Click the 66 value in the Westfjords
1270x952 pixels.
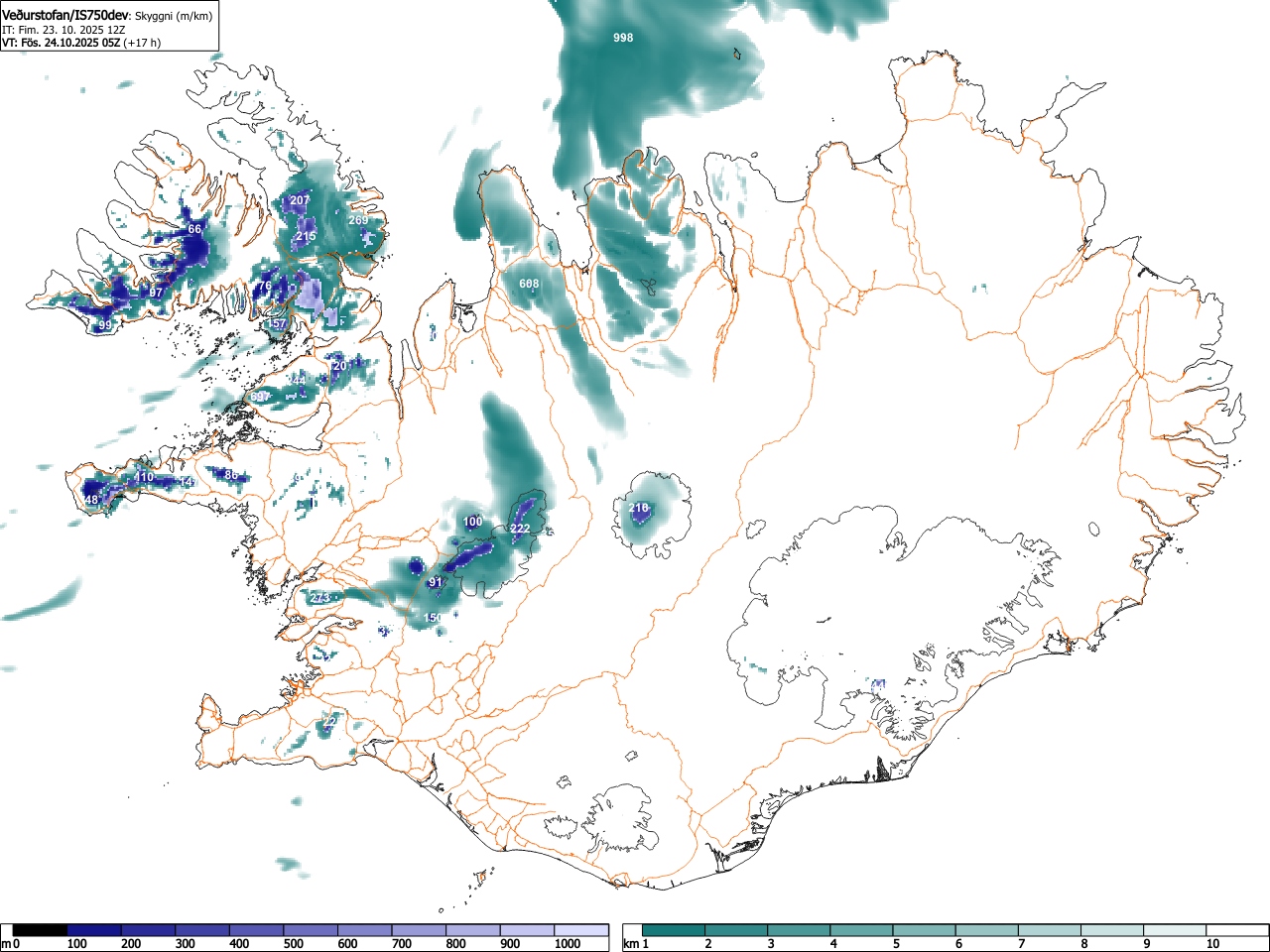coord(194,229)
